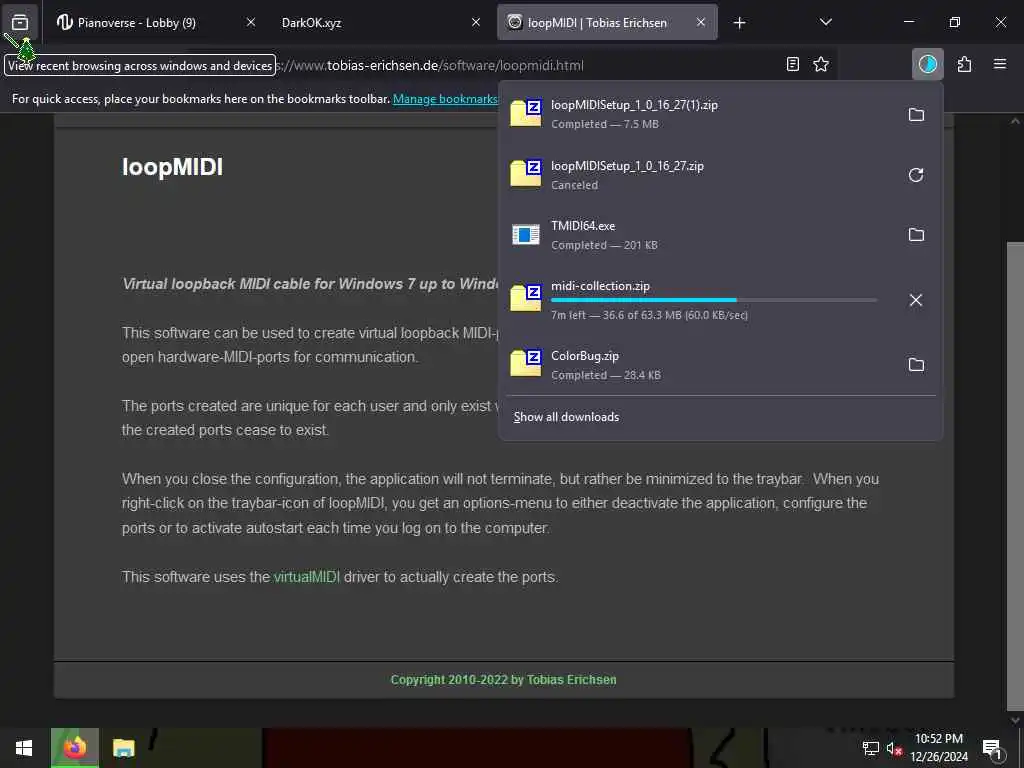Click the muted volume tray icon

(894, 748)
